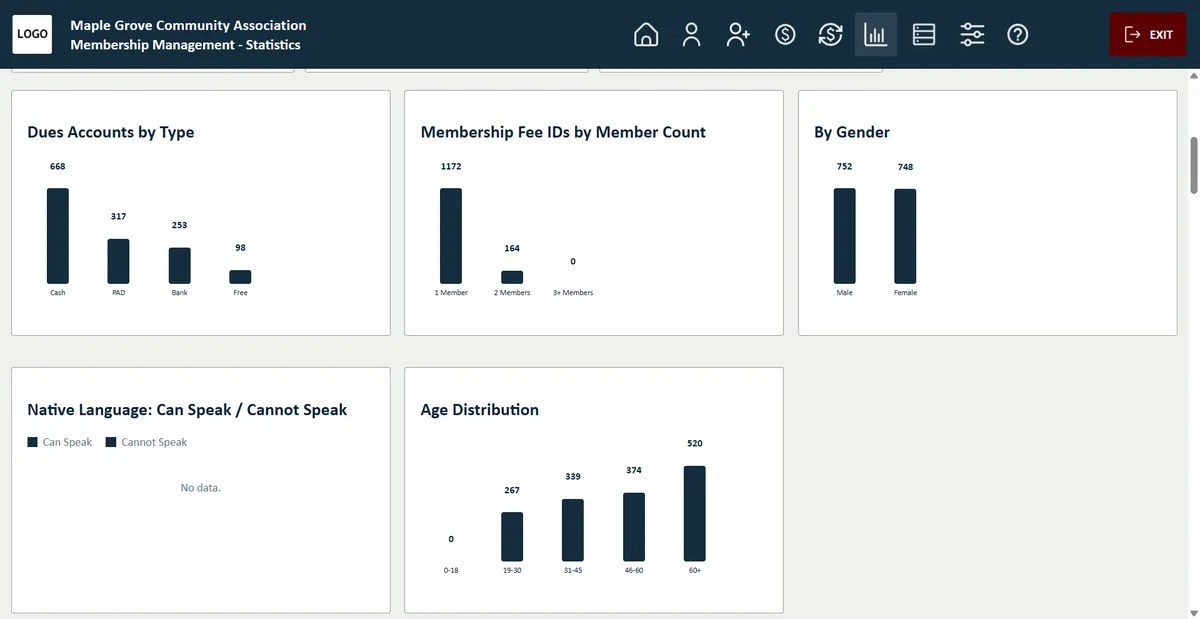Open the Dues dollar icon

click(785, 35)
